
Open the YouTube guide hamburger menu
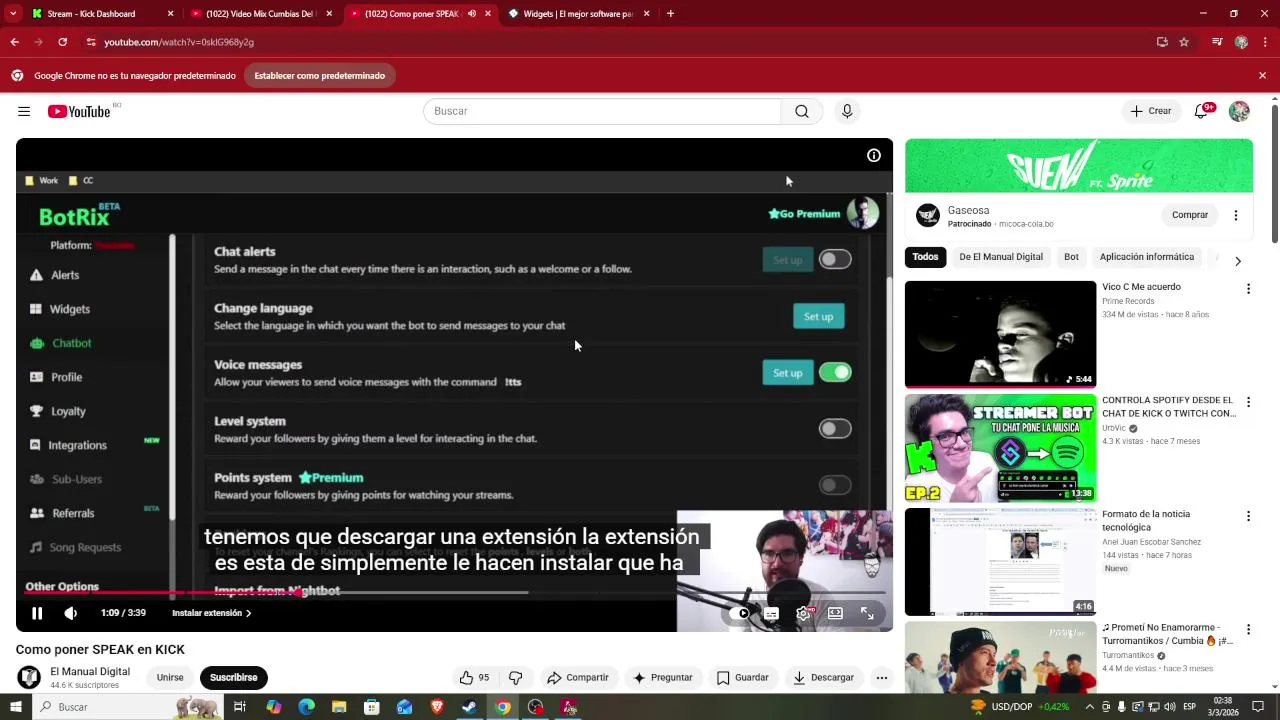tap(24, 111)
